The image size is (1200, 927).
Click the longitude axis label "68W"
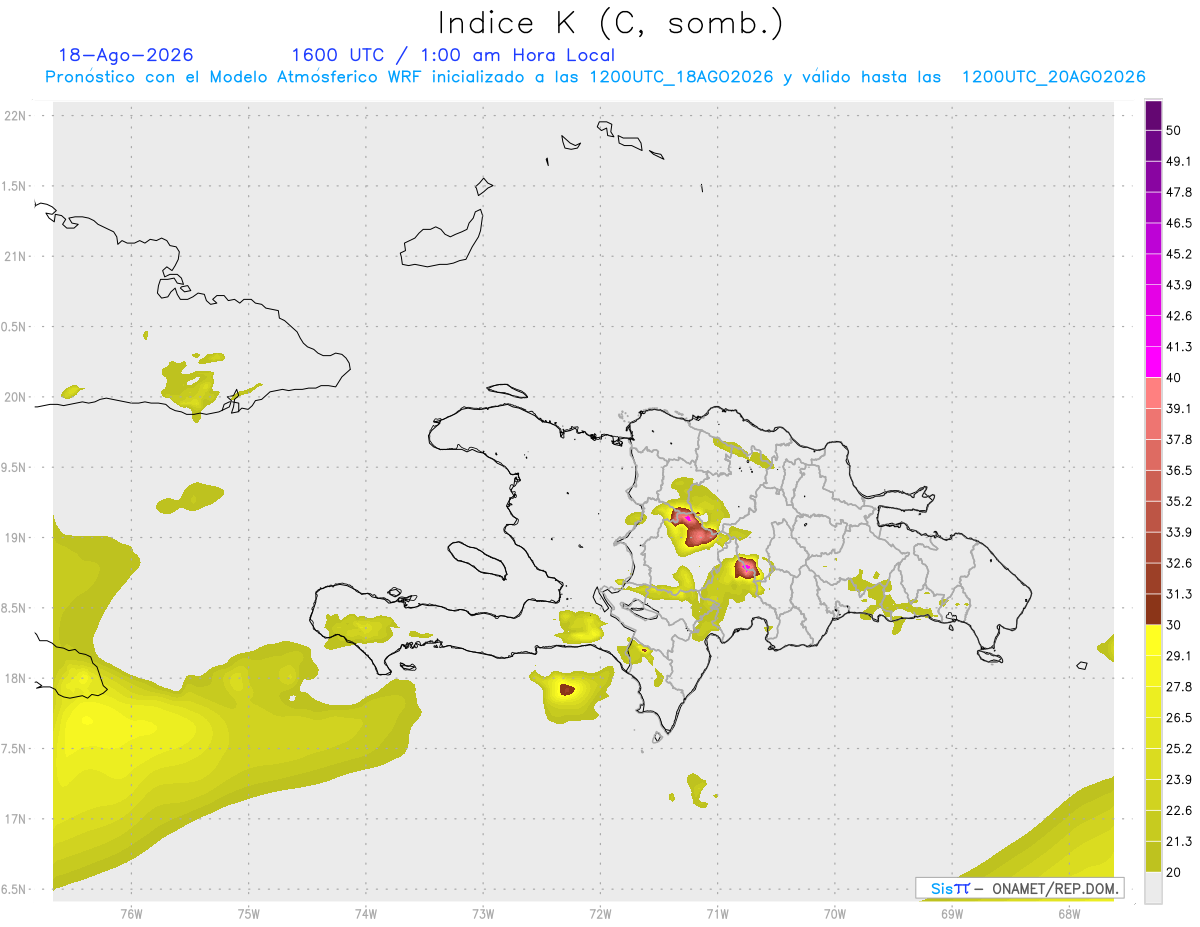tap(1069, 914)
